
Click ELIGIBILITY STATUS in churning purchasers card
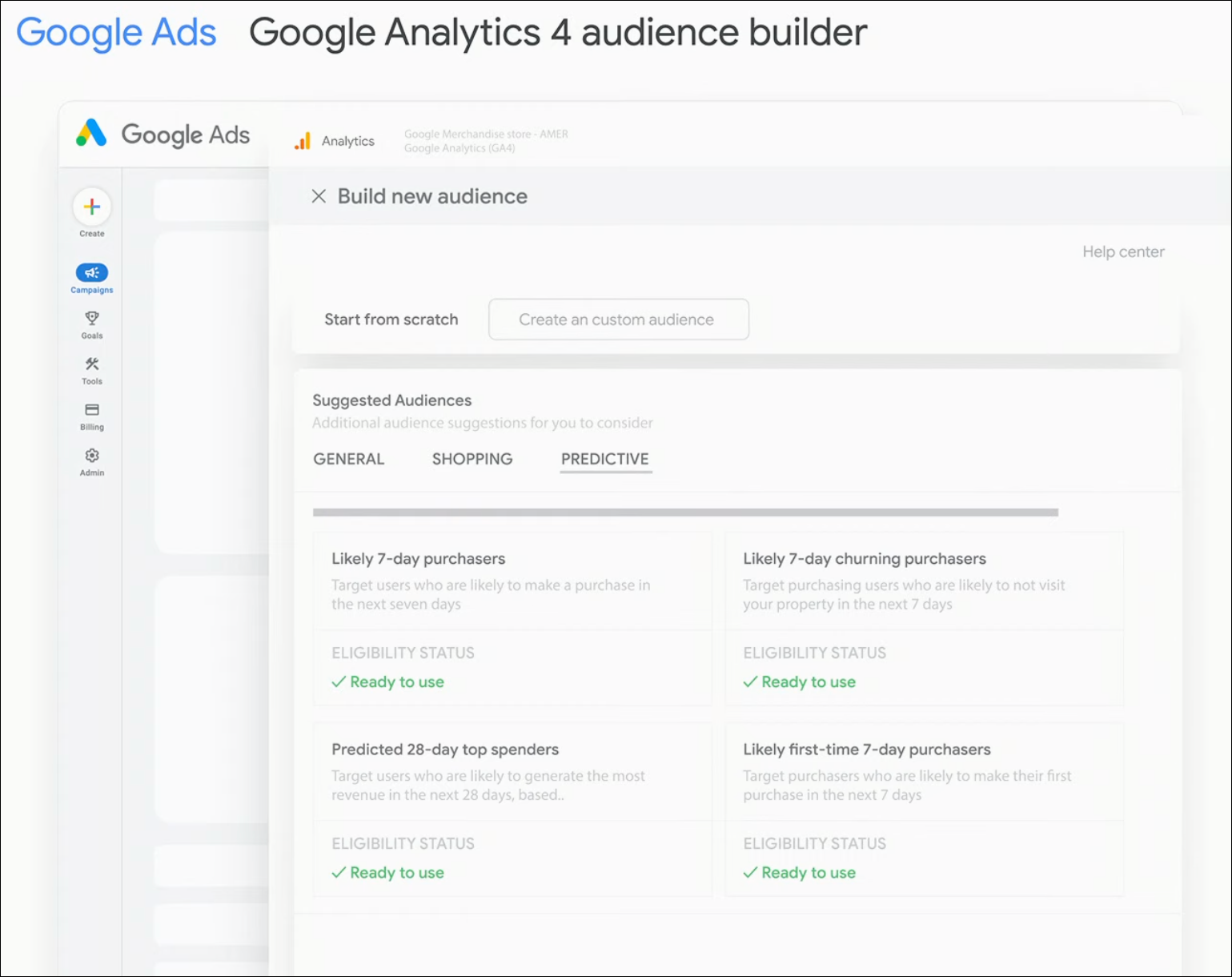point(815,653)
